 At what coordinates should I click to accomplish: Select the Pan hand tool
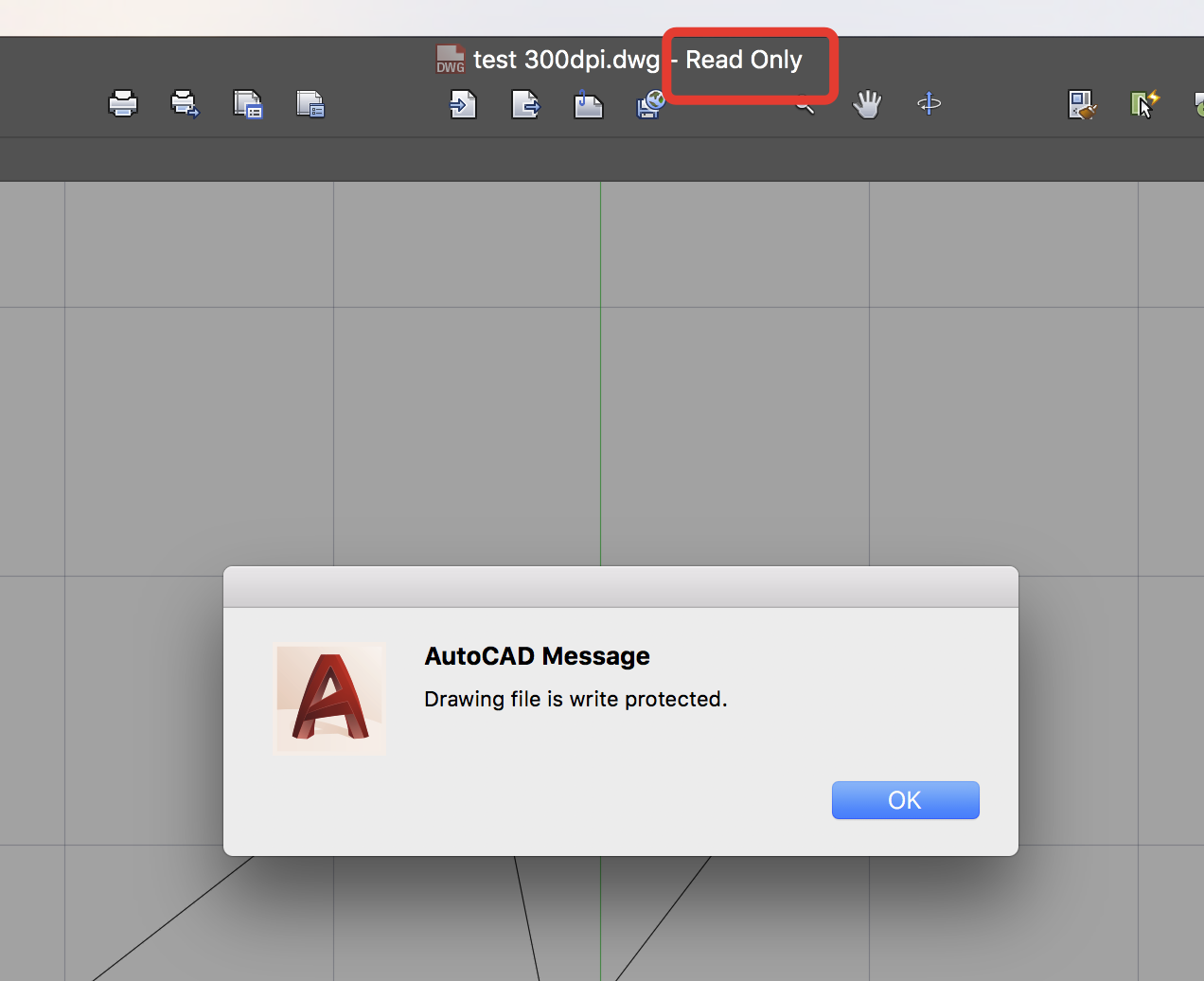click(x=867, y=104)
